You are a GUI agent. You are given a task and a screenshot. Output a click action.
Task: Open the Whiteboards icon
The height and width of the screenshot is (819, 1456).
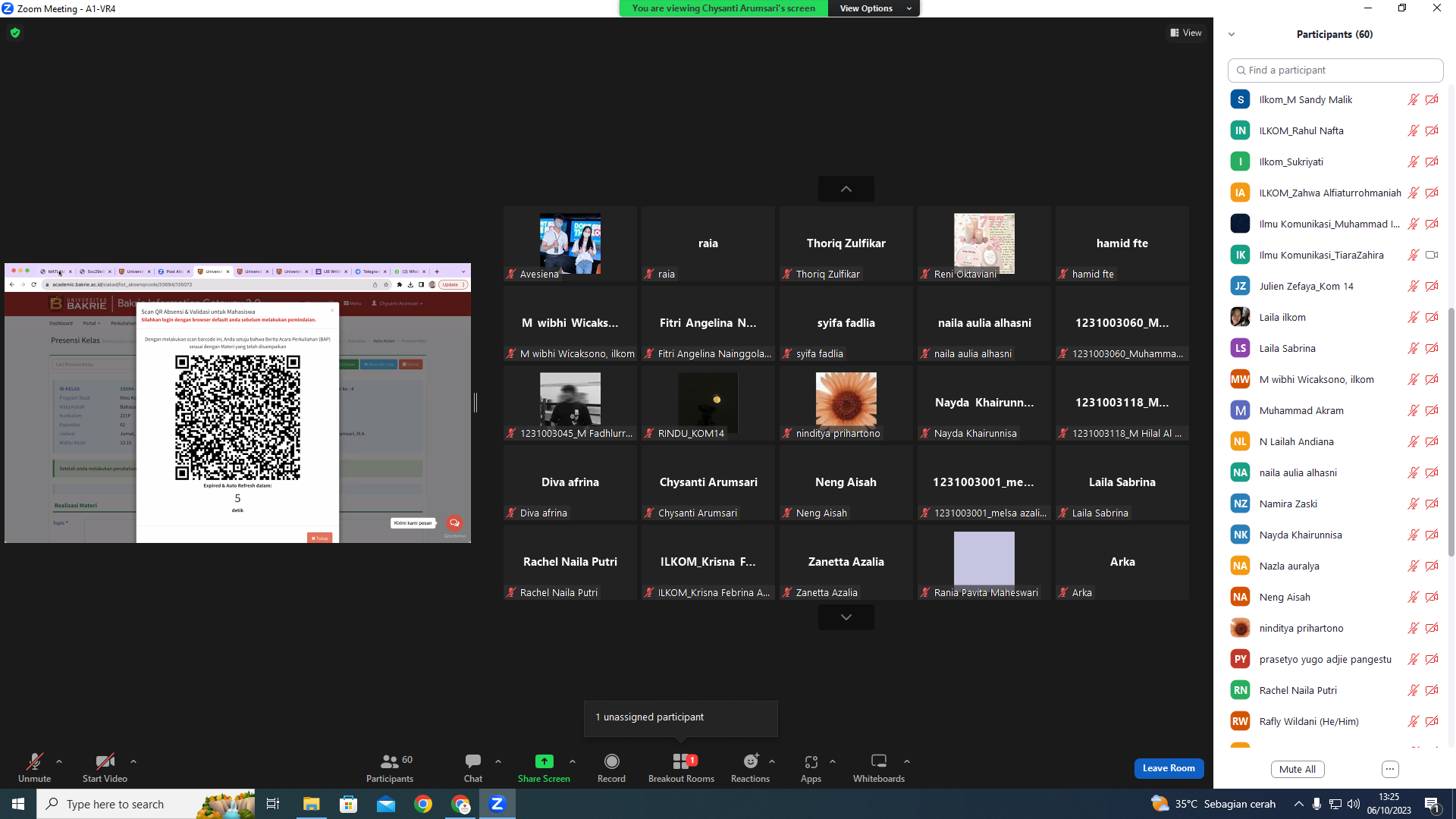(879, 761)
